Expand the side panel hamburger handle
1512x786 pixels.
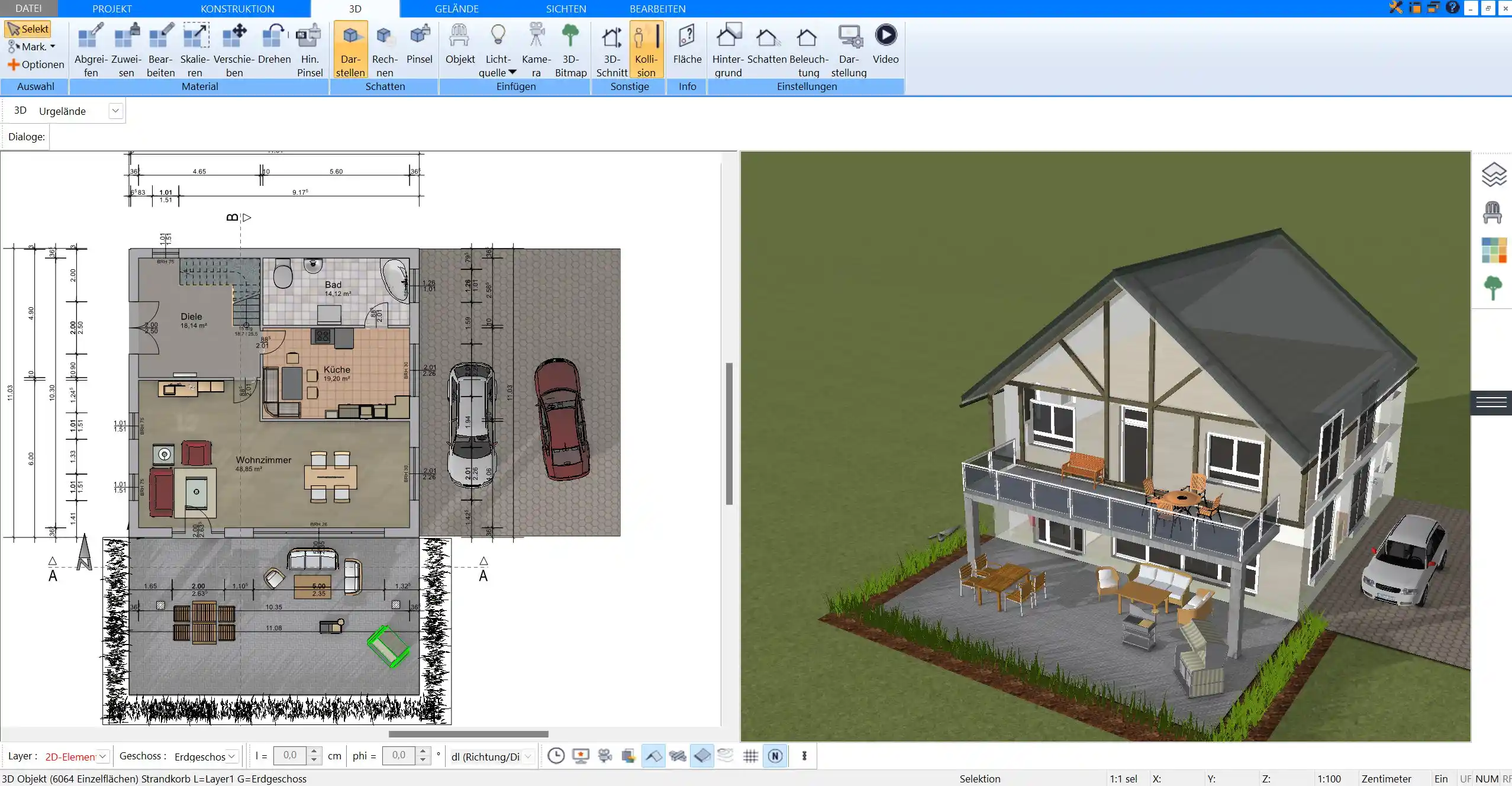1491,402
